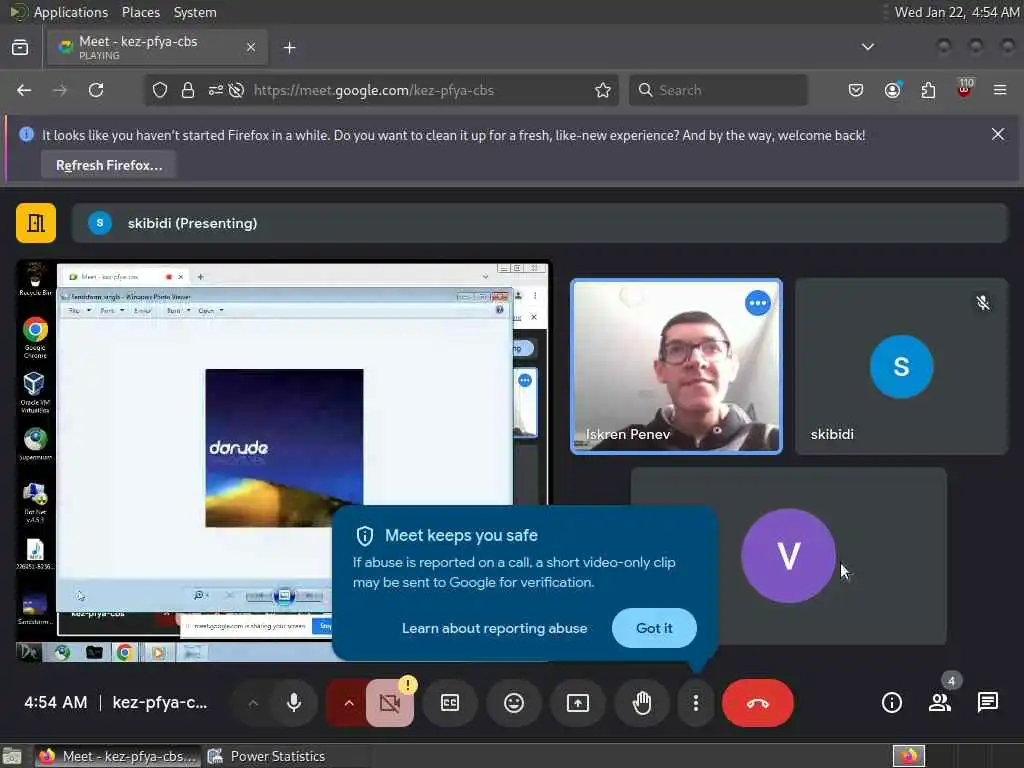Focus the Firefox Search box
This screenshot has height=768, width=1024.
point(718,90)
